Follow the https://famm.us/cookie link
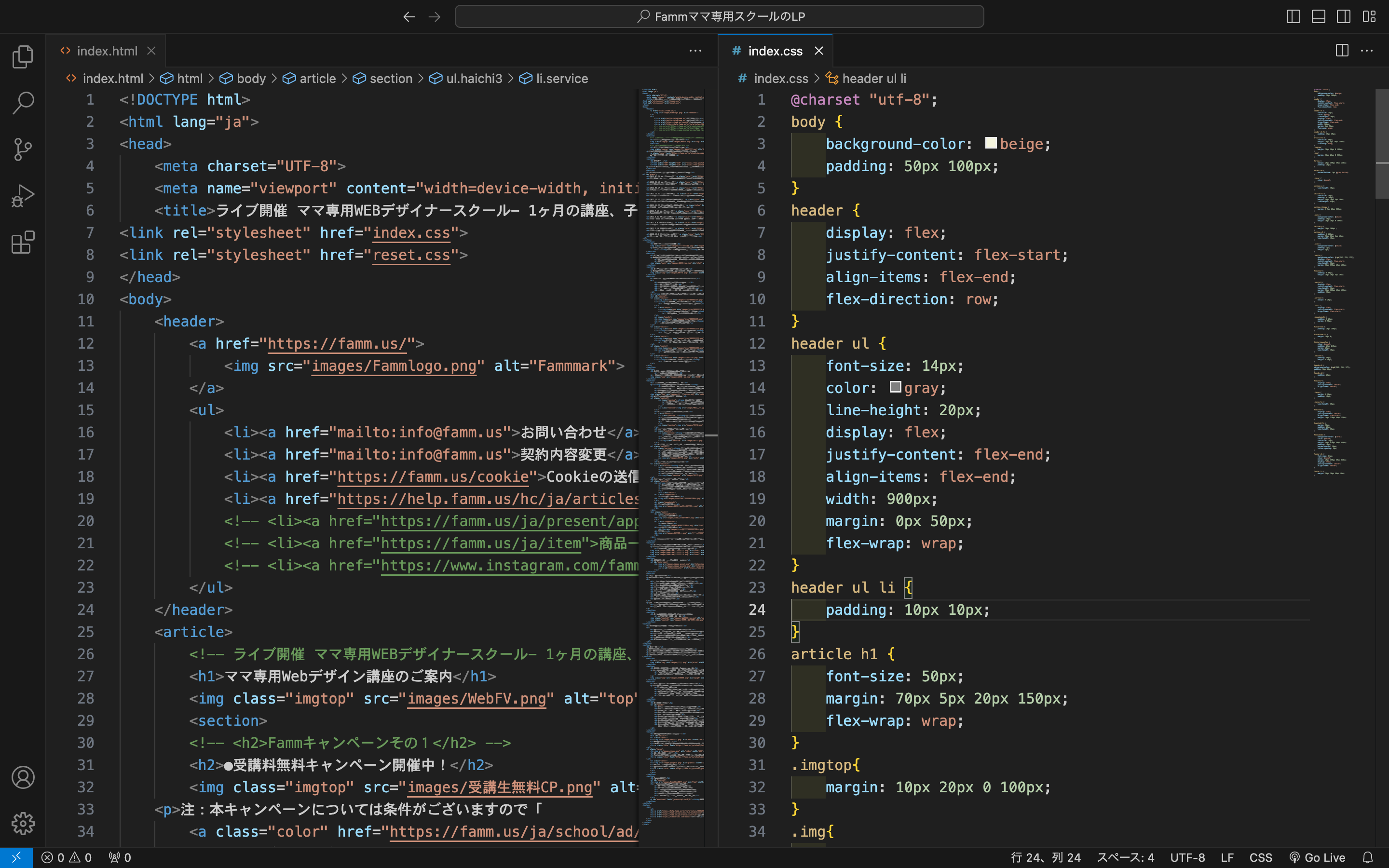Image resolution: width=1389 pixels, height=868 pixels. tap(433, 477)
